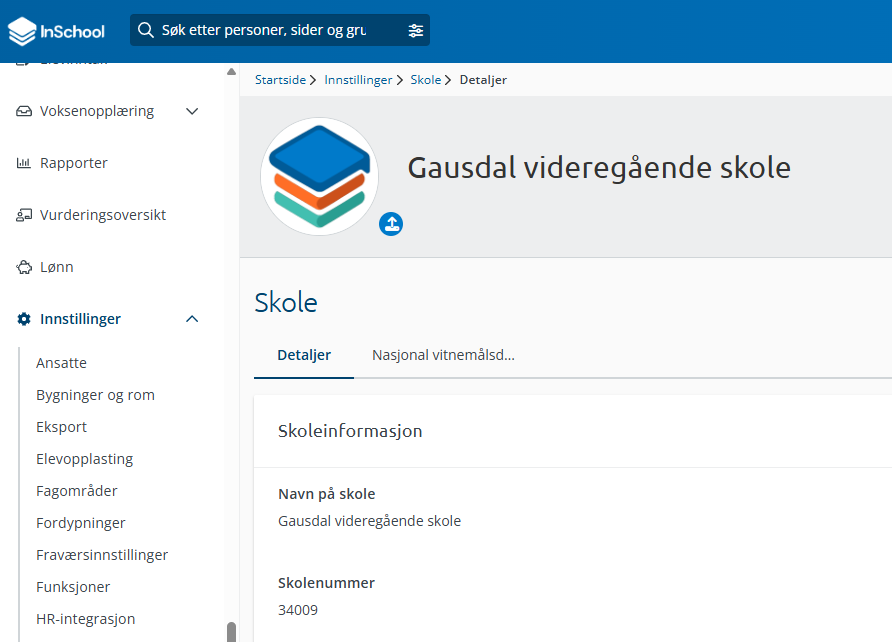
Task: Click the Skoleinformasjon section heading
Action: [350, 431]
